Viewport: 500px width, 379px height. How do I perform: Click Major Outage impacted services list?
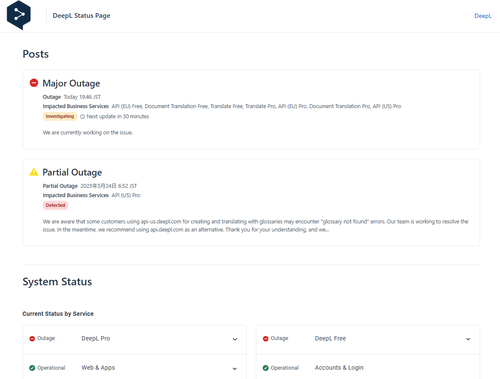click(256, 106)
